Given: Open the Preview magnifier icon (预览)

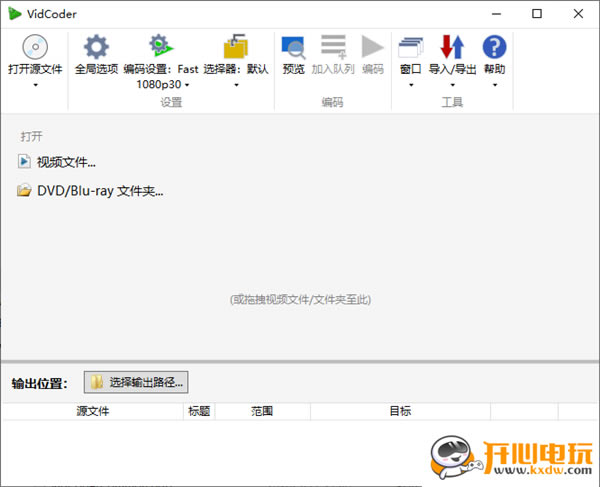Looking at the screenshot, I should [293, 47].
